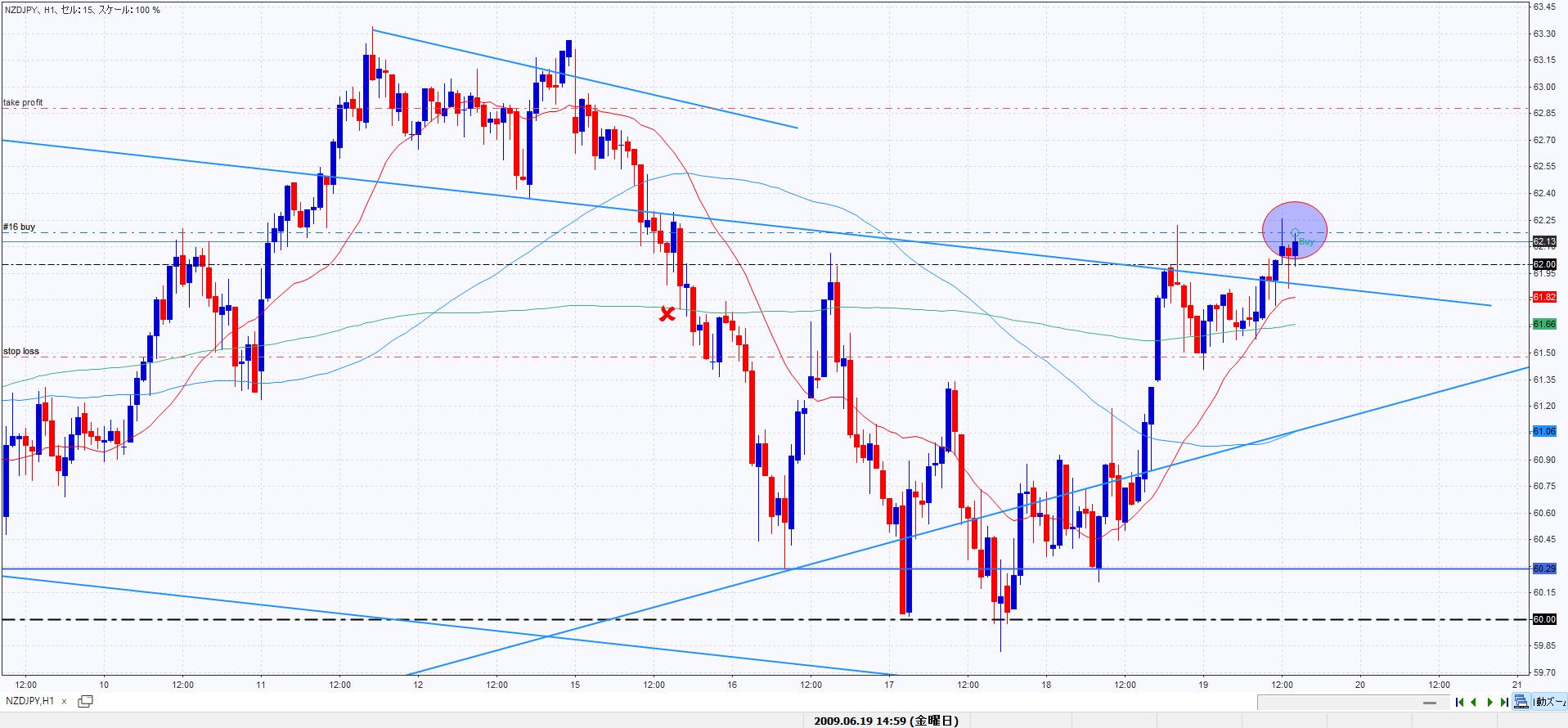1568x728 pixels.
Task: Close the NZDJPY,H1 tab
Action: 64,702
